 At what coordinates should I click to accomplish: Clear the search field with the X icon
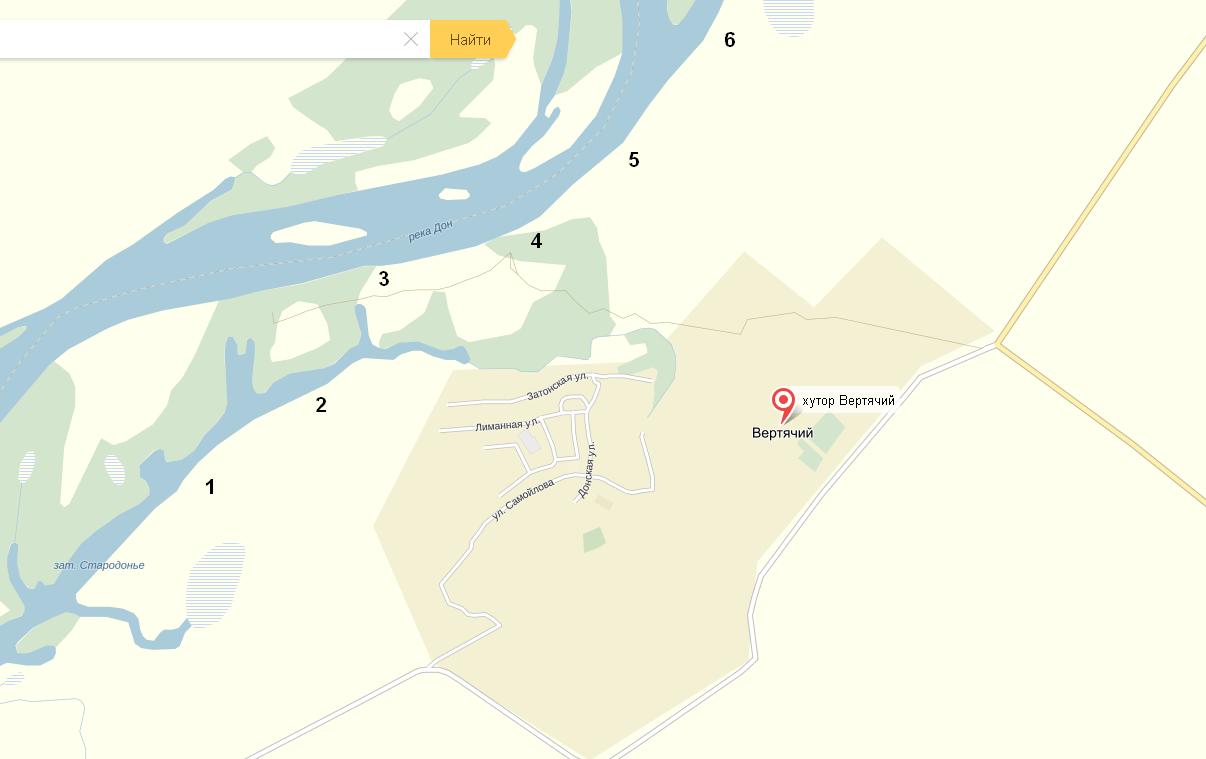pyautogui.click(x=411, y=39)
